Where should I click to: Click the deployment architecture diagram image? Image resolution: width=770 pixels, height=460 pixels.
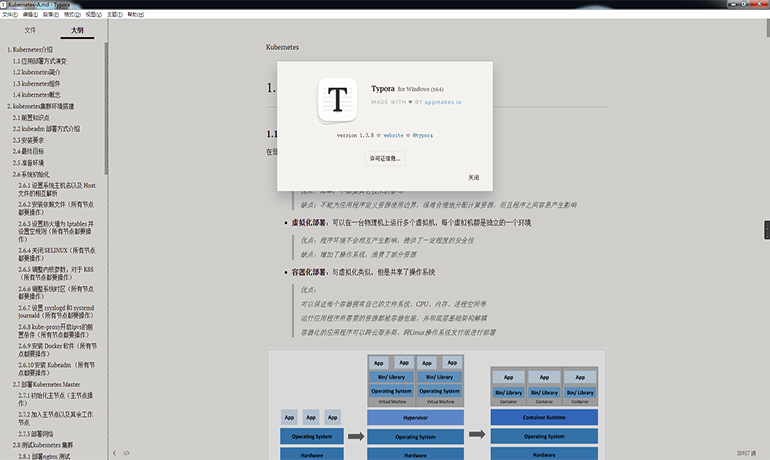tap(437, 405)
